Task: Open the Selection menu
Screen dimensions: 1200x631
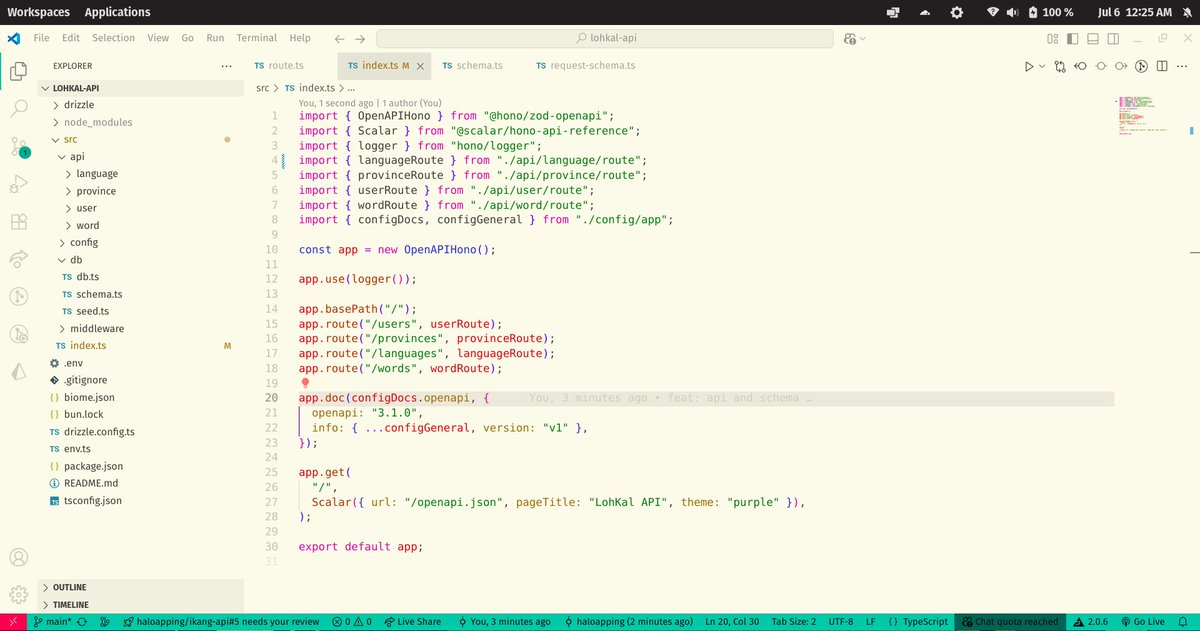Action: point(113,38)
